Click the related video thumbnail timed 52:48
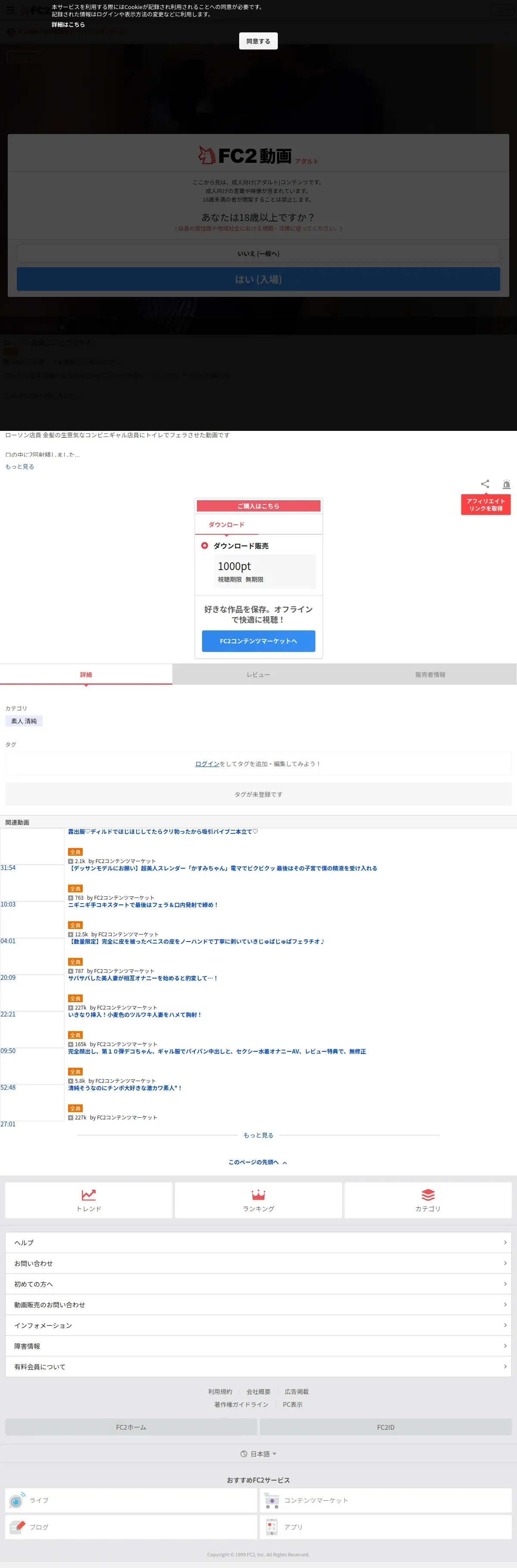Viewport: 517px width, 1568px height. pos(32,1066)
